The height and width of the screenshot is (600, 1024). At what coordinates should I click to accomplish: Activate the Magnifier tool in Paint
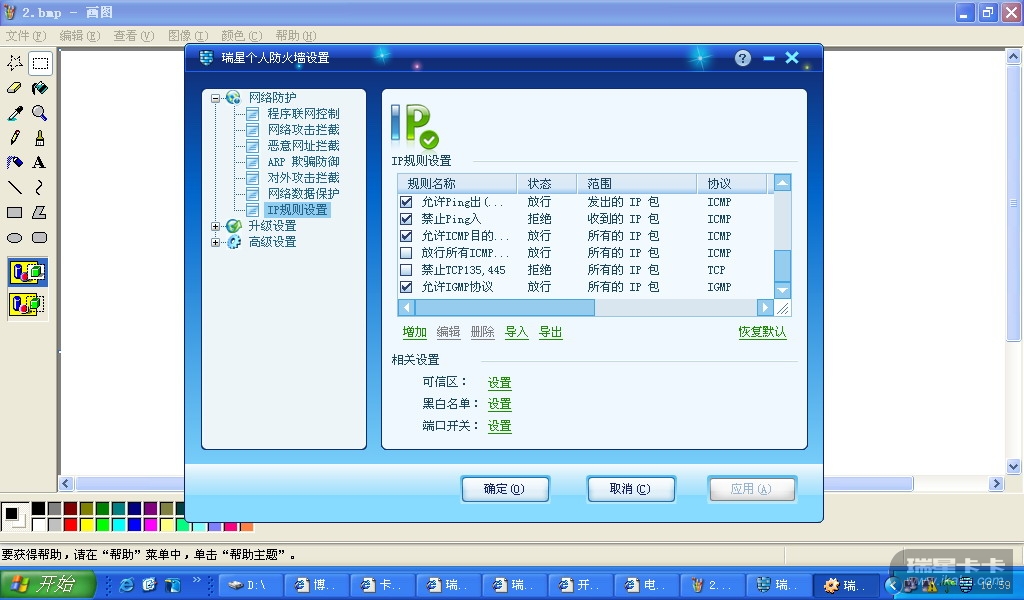[x=40, y=113]
